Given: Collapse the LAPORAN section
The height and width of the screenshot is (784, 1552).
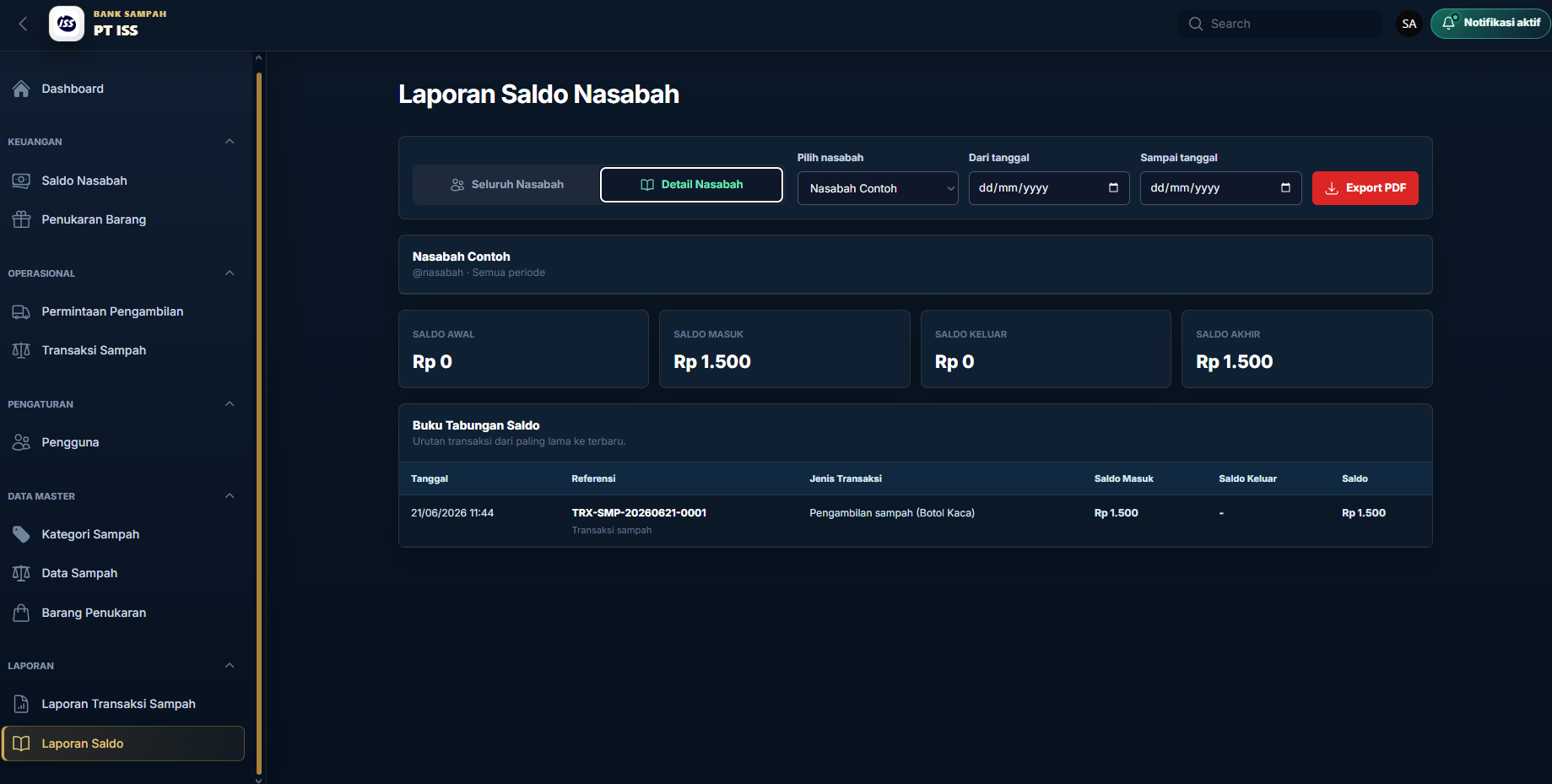Looking at the screenshot, I should tap(230, 665).
